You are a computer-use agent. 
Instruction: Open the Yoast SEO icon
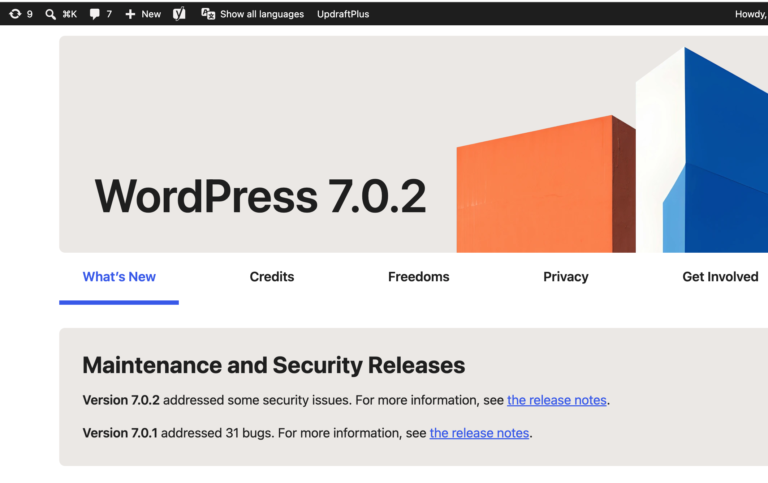pos(179,14)
